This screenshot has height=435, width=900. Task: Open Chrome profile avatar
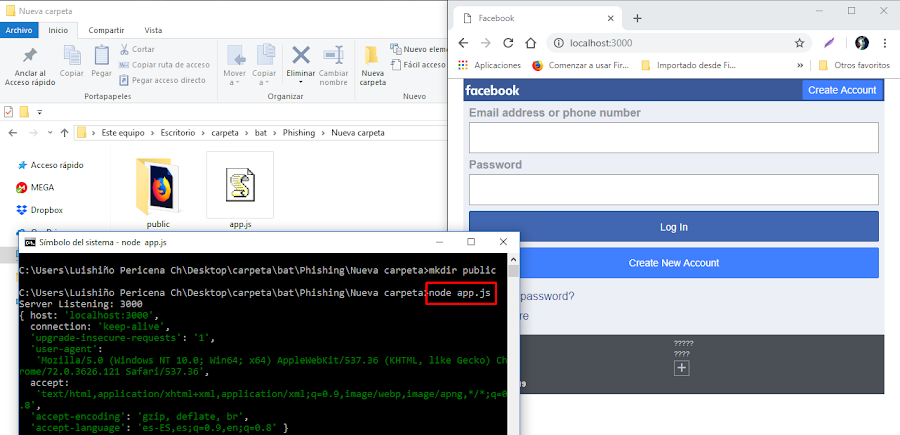[x=862, y=43]
